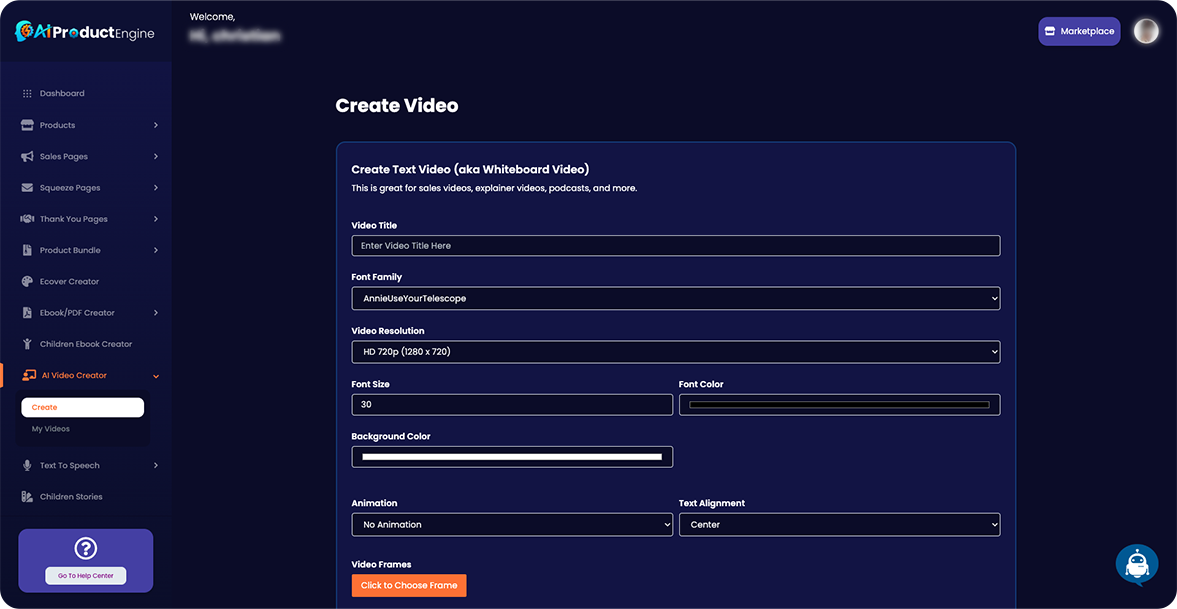Open the Dashboard from the sidebar

pyautogui.click(x=60, y=93)
